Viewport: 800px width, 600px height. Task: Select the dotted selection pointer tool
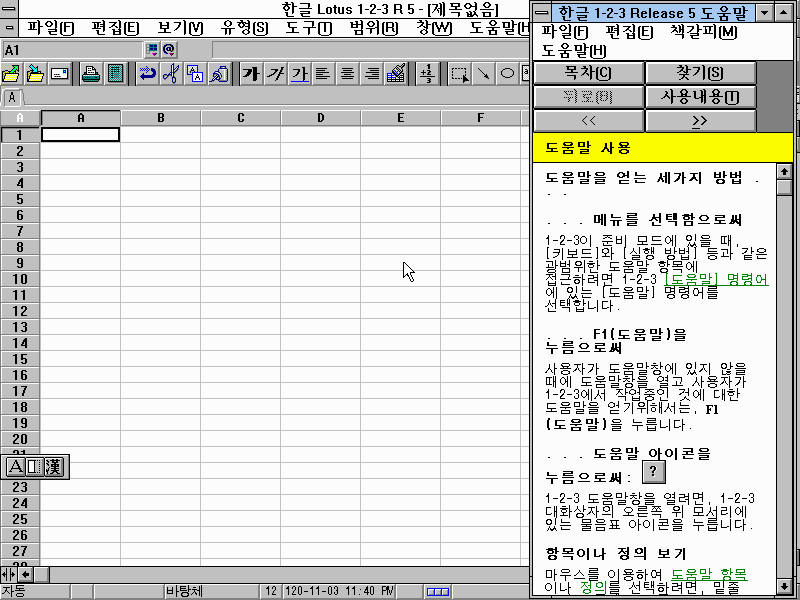tap(459, 74)
